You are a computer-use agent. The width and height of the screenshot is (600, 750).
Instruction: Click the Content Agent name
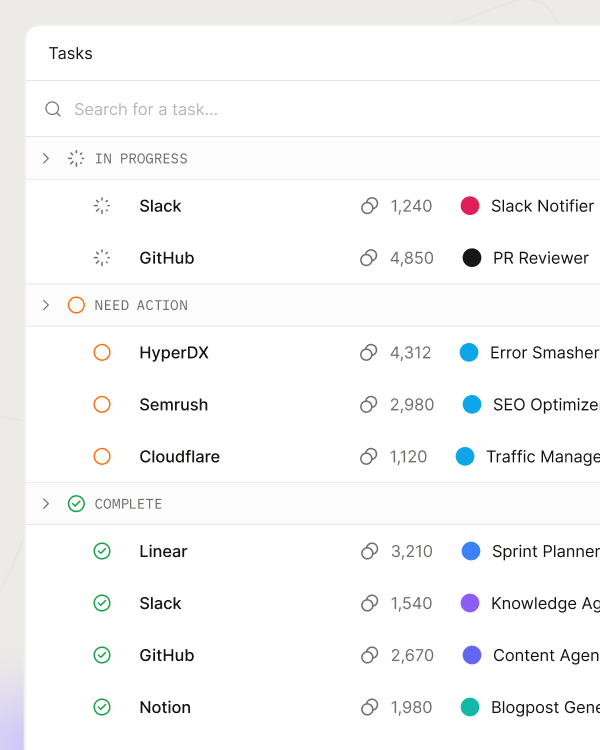pos(546,655)
